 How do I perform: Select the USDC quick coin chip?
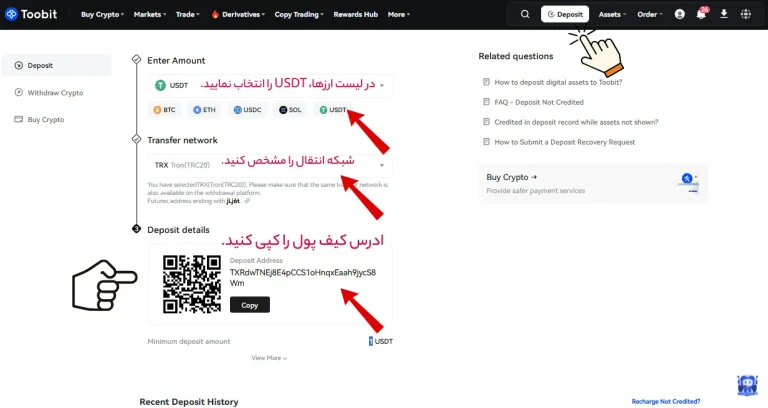pos(247,110)
